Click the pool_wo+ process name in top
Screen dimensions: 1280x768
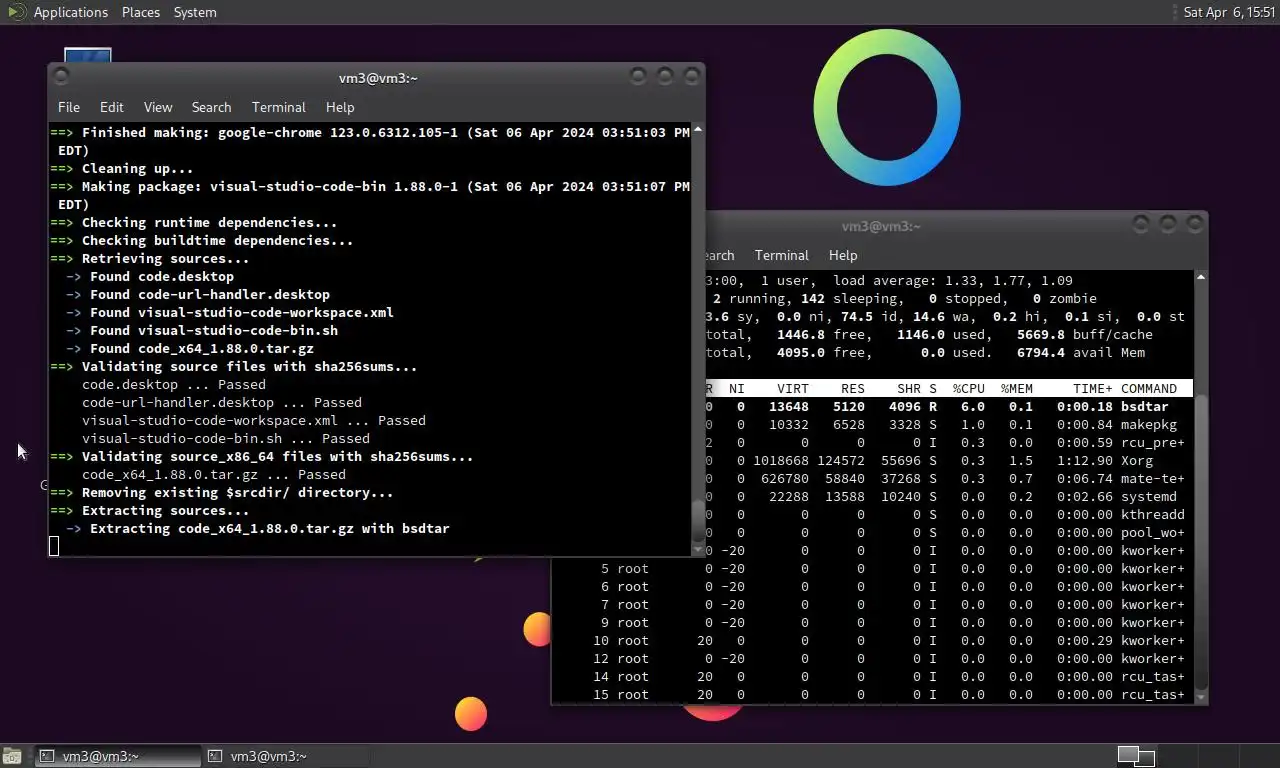click(1153, 532)
